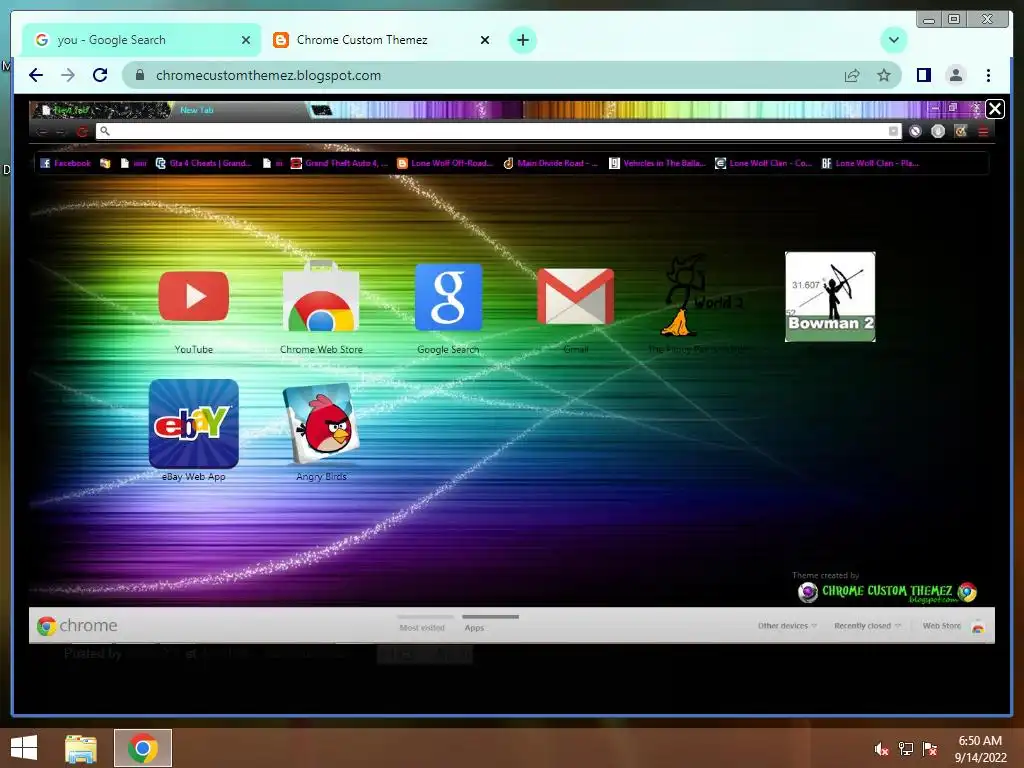Click the Angry Birds app icon
Viewport: 1024px width, 768px height.
pos(321,423)
